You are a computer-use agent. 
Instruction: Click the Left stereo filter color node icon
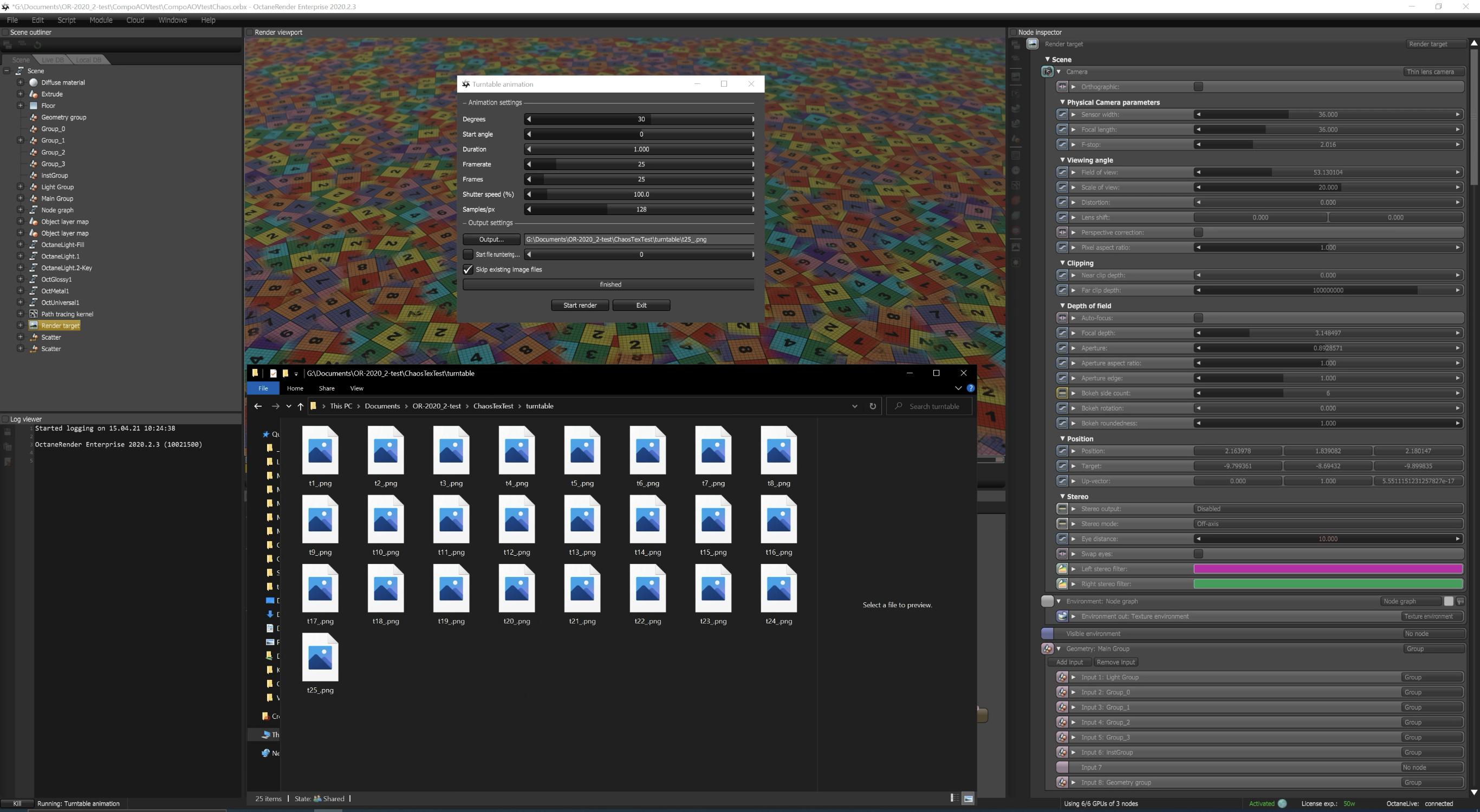click(1062, 569)
